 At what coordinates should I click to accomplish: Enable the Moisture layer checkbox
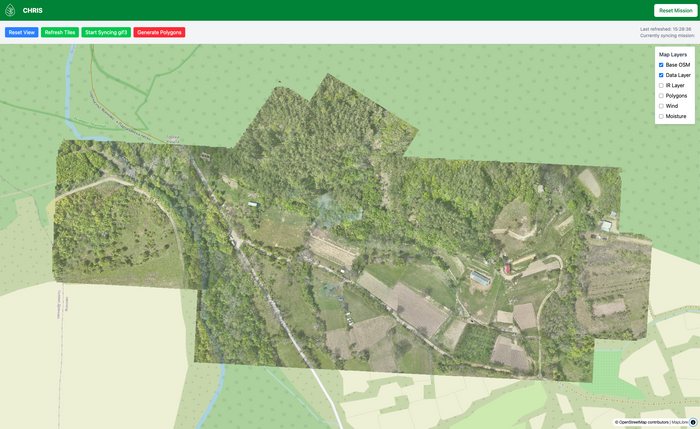[661, 116]
